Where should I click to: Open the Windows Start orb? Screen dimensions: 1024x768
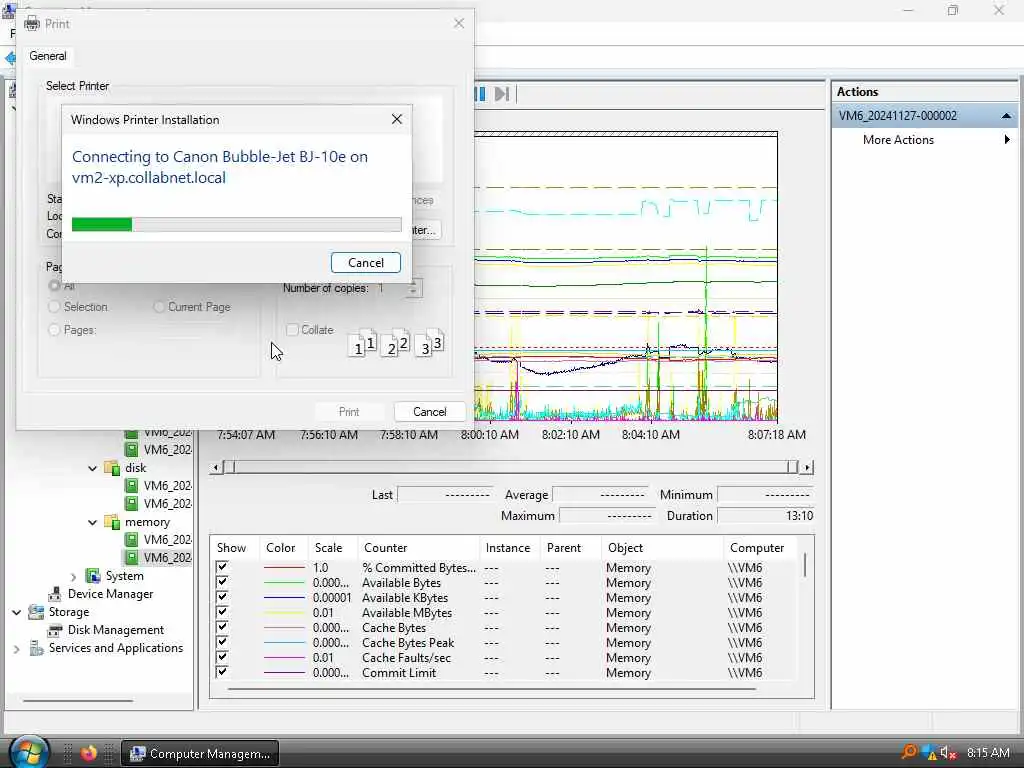[x=27, y=753]
